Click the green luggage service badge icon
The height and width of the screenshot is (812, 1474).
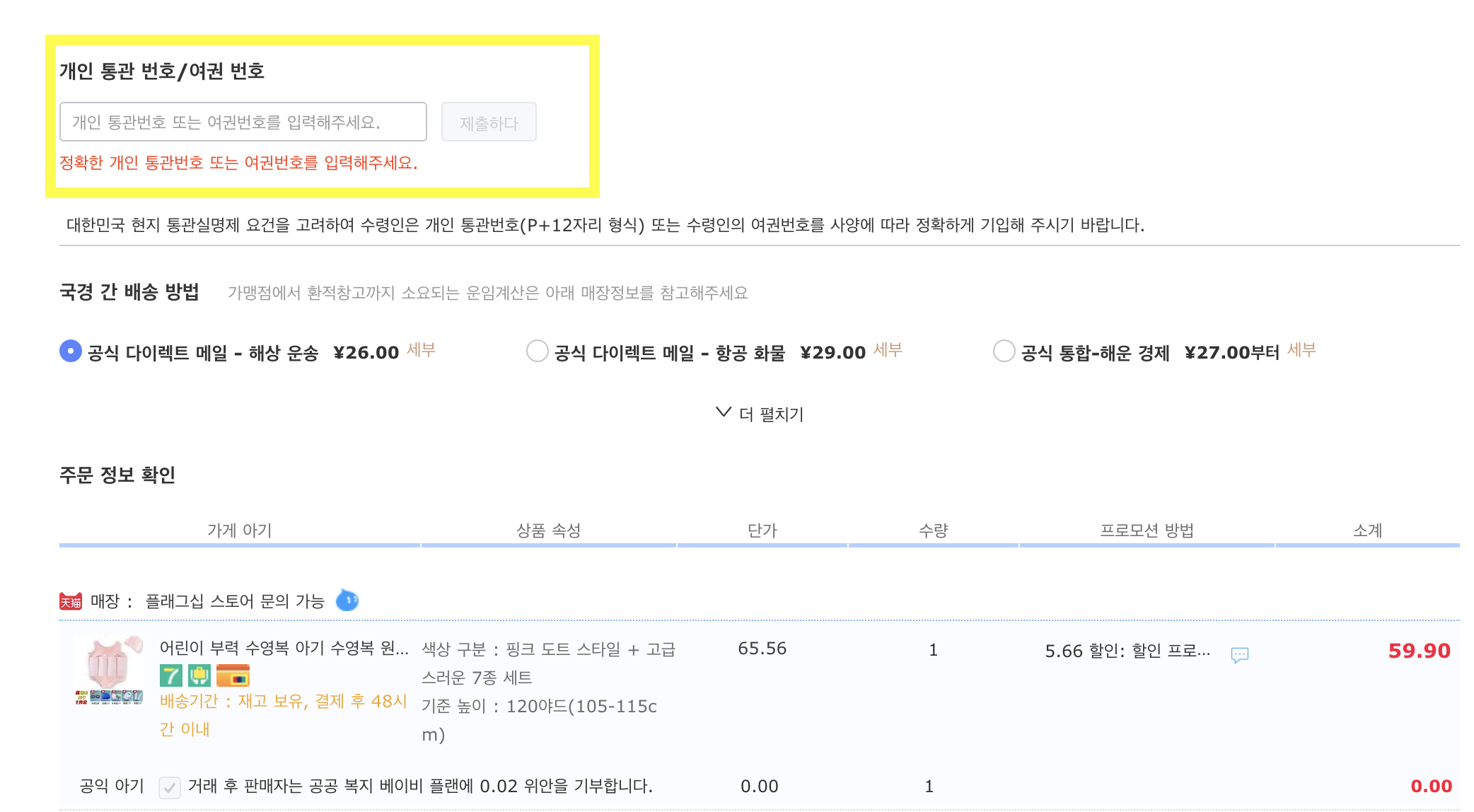click(199, 675)
